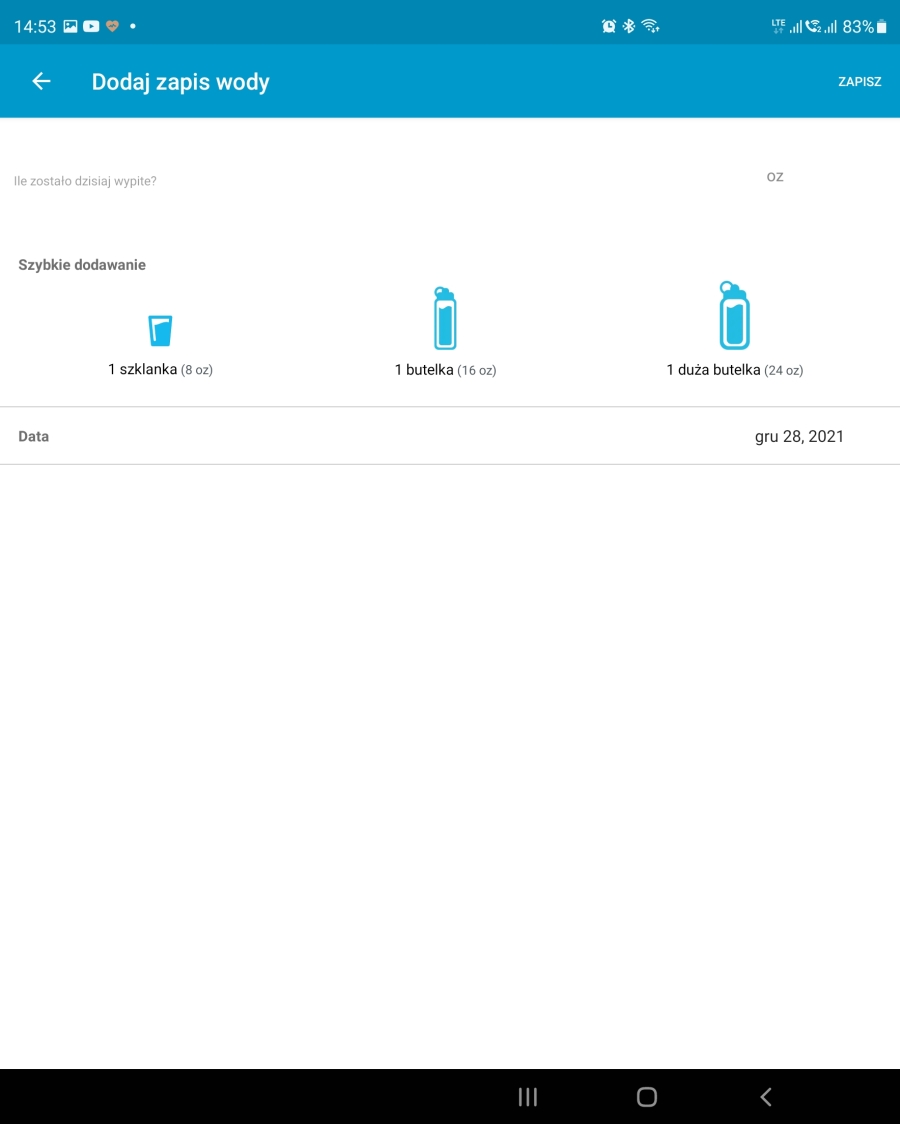Select the '1 duża butelka (24 oz)' label
The height and width of the screenshot is (1124, 900).
point(734,370)
